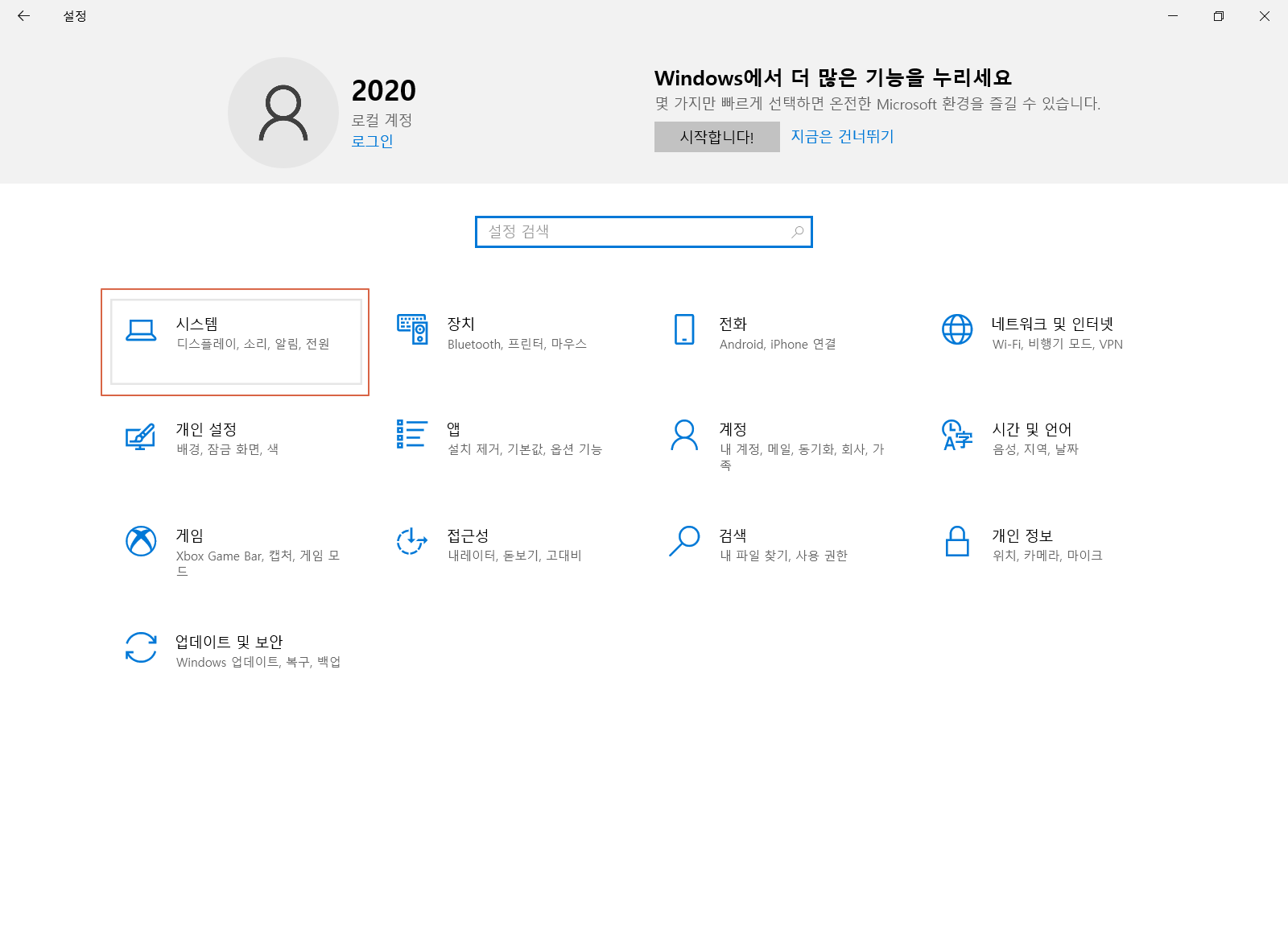Image resolution: width=1288 pixels, height=926 pixels.
Task: Click the search magnifier in 설정 검색 box
Action: pos(798,232)
